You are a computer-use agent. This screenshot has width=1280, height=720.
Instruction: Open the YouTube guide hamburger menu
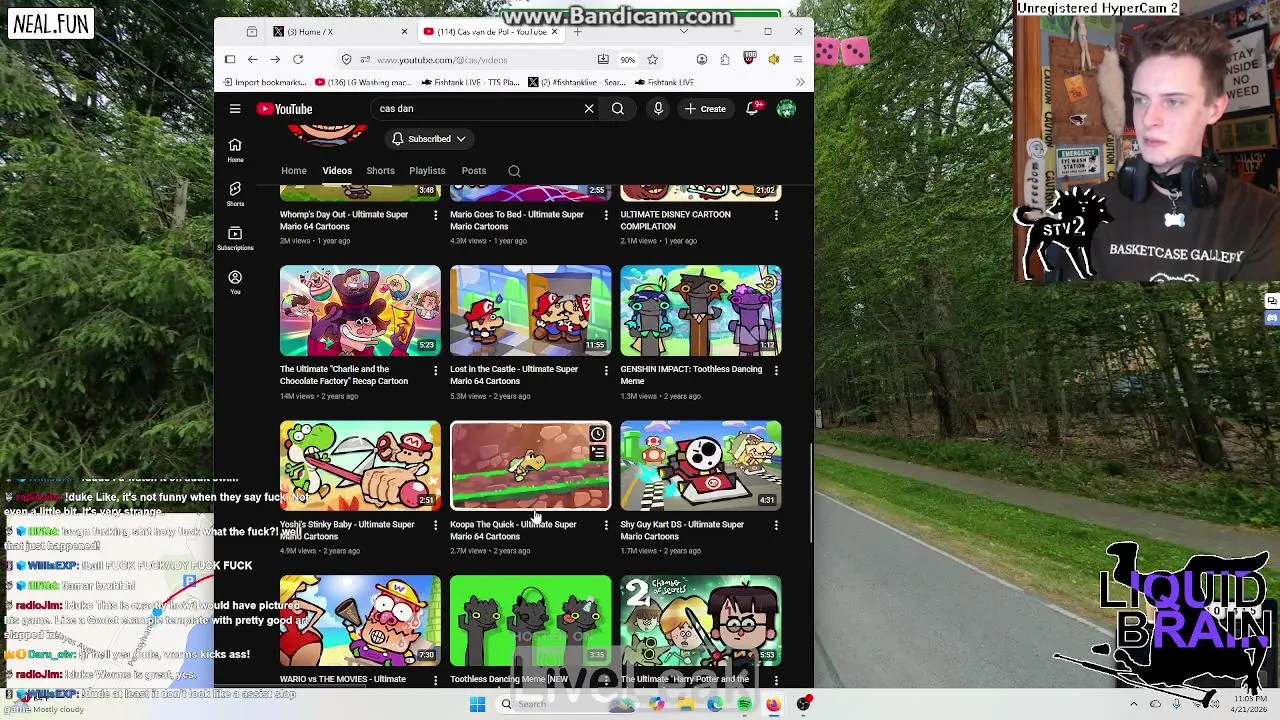click(x=235, y=109)
